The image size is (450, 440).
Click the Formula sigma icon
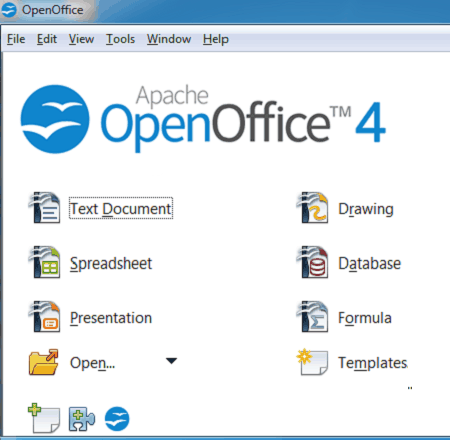pyautogui.click(x=313, y=317)
